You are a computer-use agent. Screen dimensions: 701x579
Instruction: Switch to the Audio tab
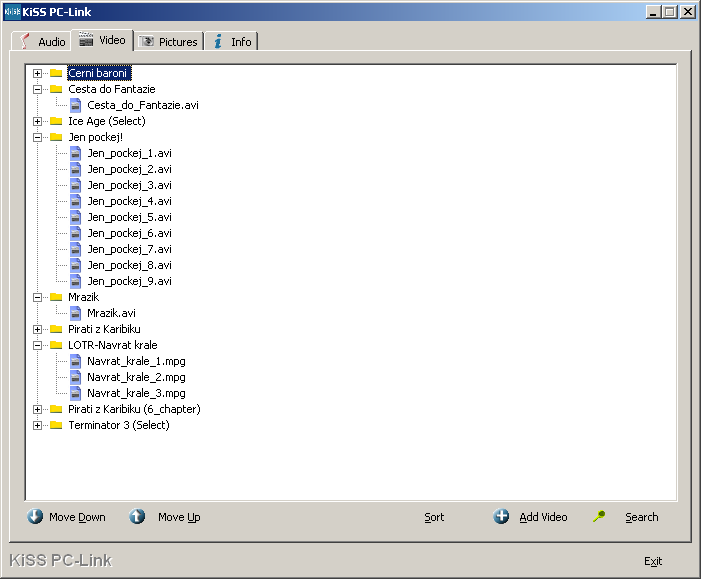41,42
